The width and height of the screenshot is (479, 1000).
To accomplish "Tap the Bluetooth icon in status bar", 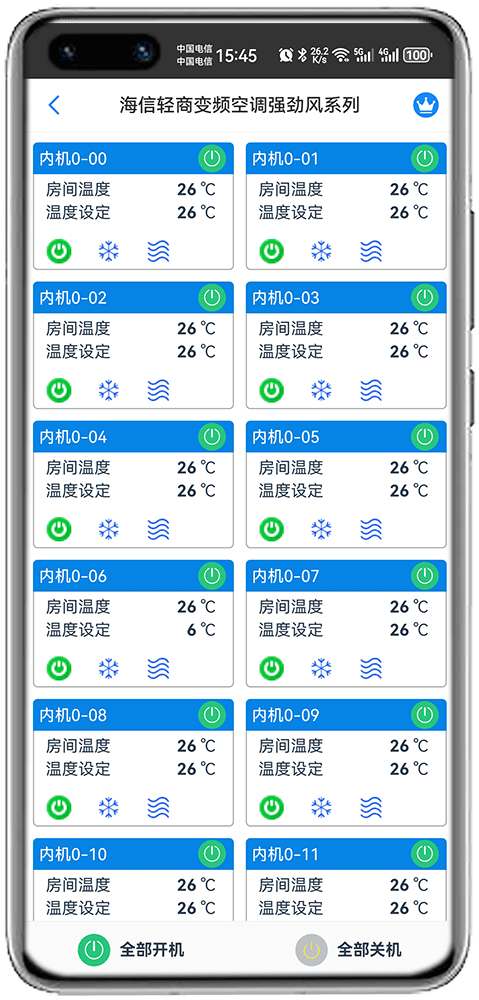I will point(303,55).
